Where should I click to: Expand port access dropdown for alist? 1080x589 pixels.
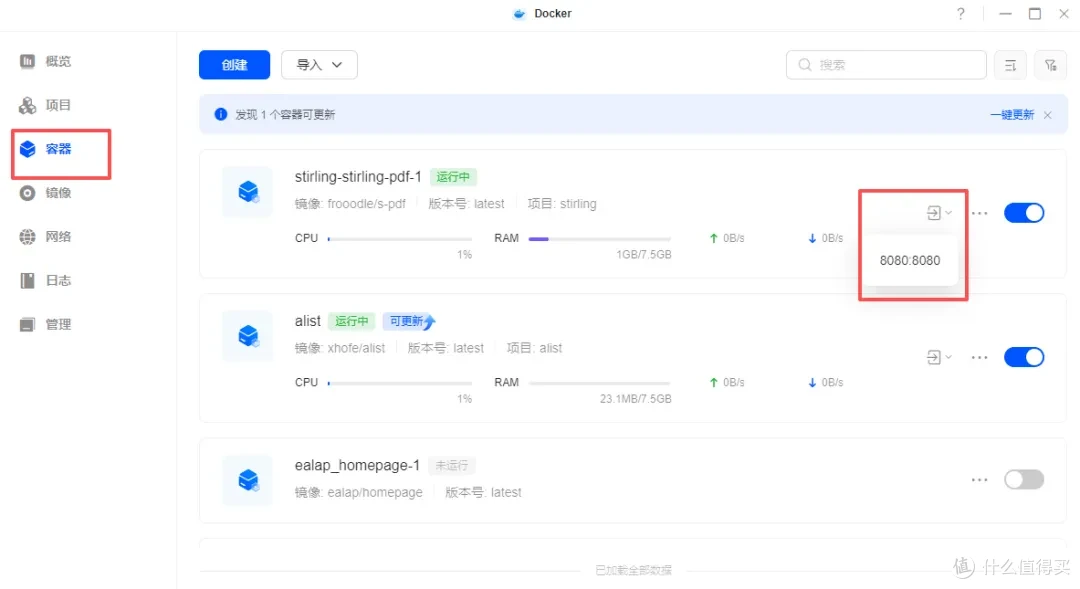[x=939, y=358]
